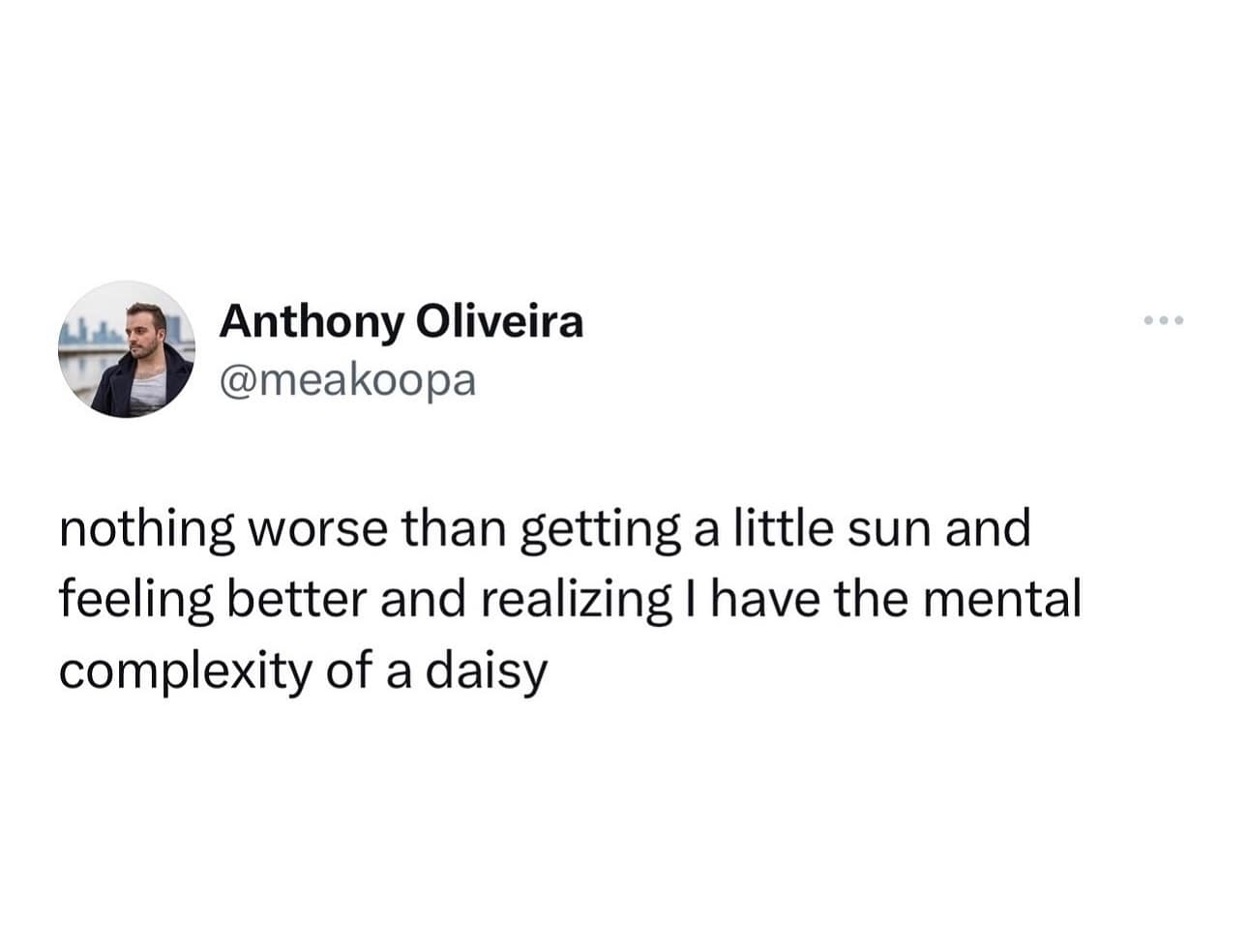Click the word "feeling" in the tweet
1248x952 pixels.
pyautogui.click(x=134, y=602)
